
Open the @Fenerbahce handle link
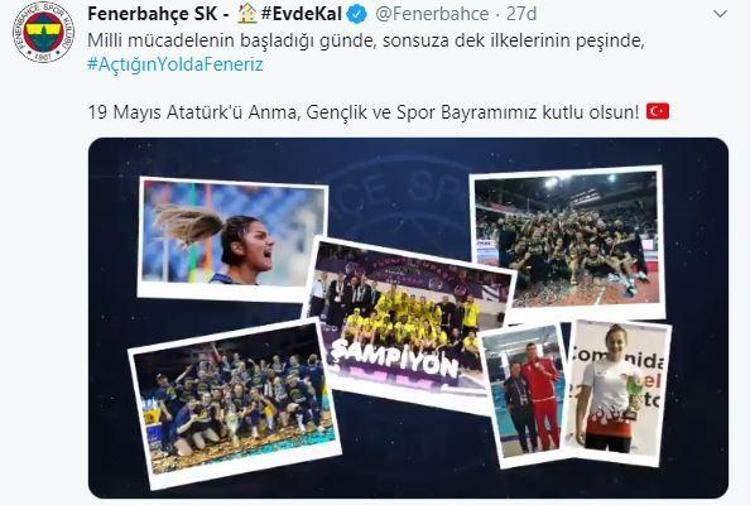coord(432,14)
